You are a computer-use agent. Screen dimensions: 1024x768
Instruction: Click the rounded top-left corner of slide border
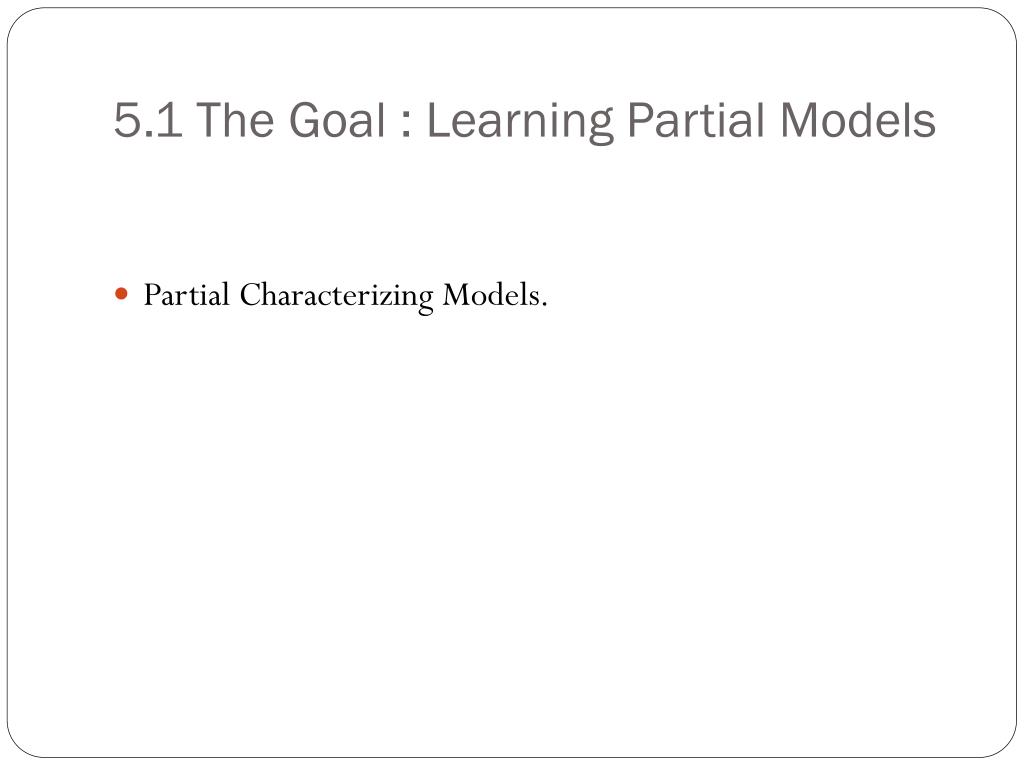pyautogui.click(x=20, y=21)
